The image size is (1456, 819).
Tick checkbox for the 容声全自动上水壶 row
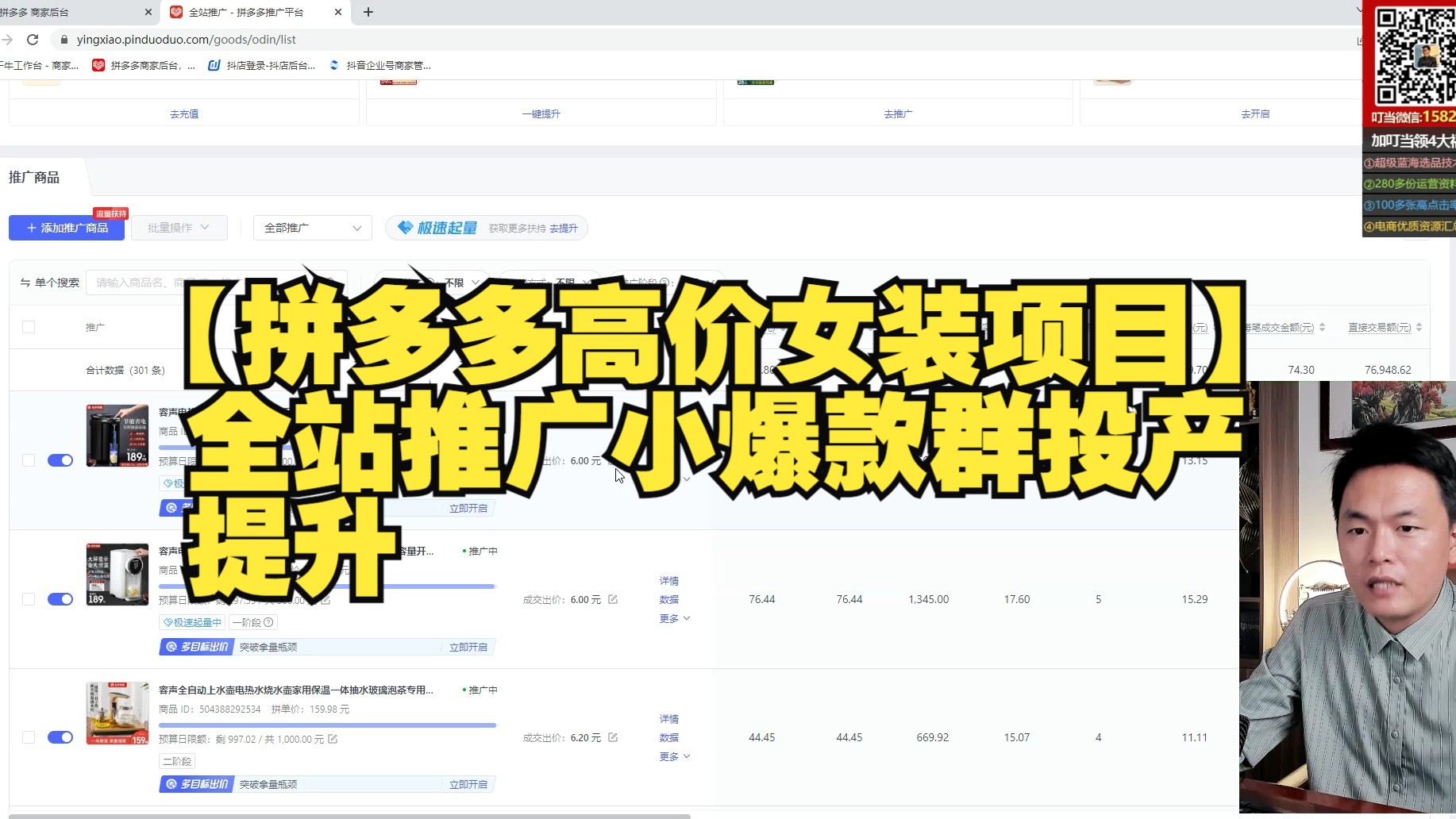tap(29, 737)
